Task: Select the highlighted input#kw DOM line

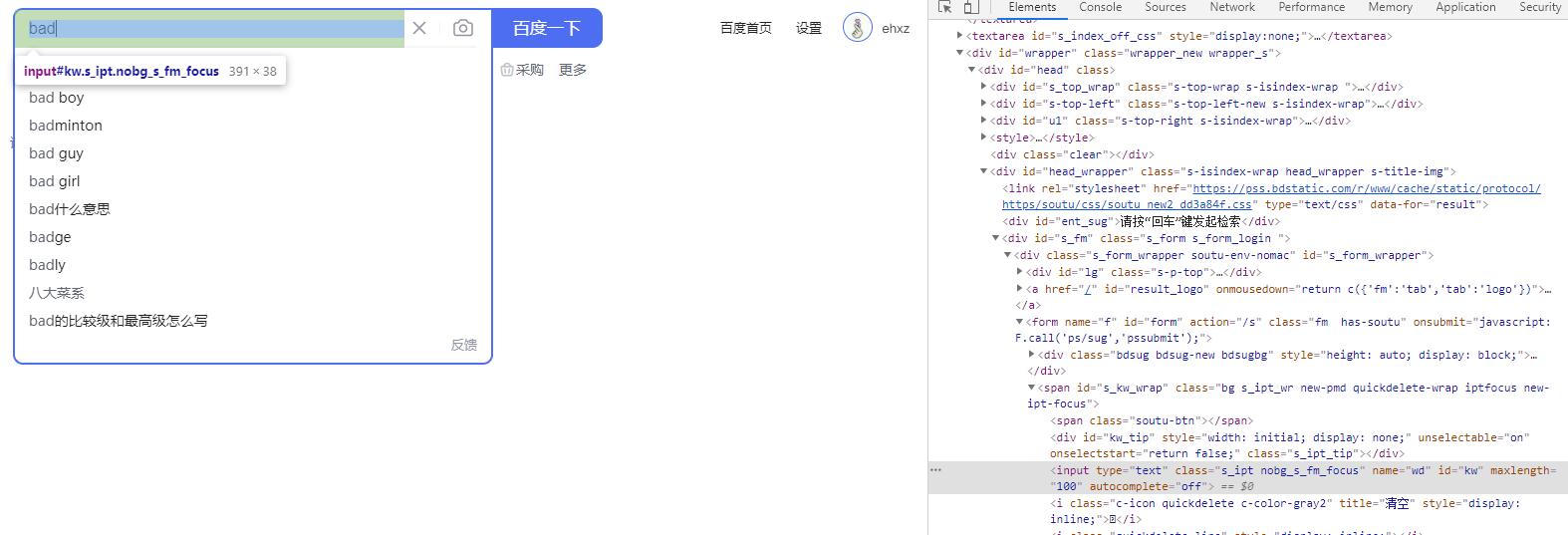Action: 1247,478
